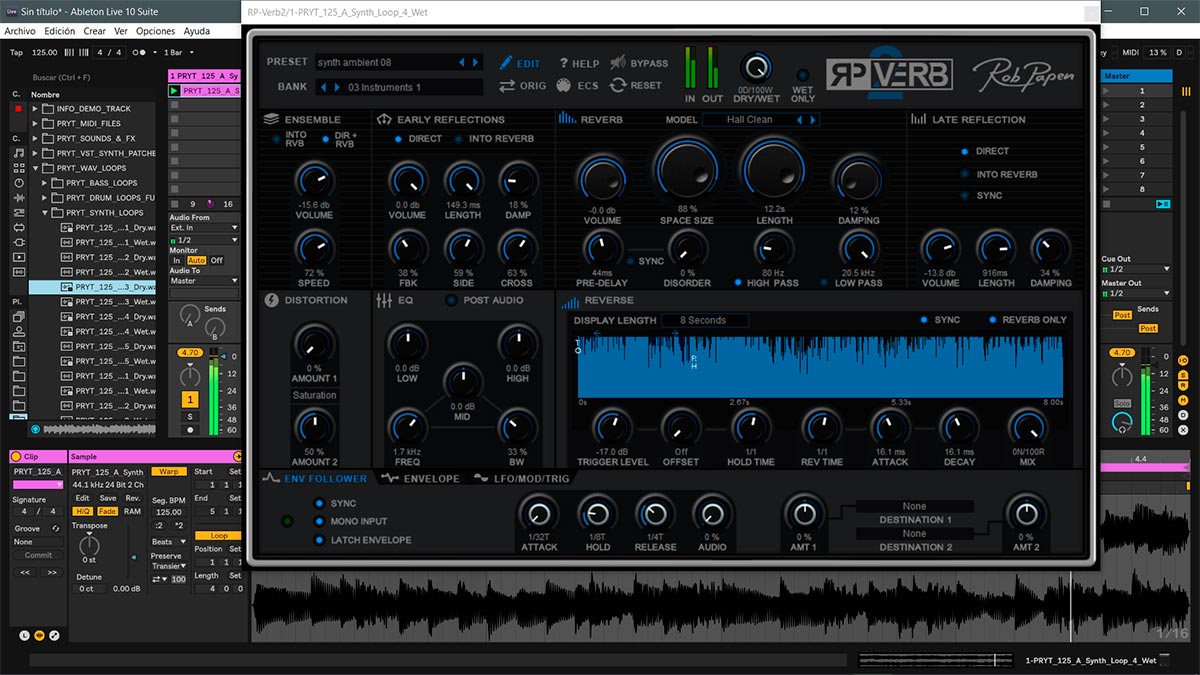Click the Late Reflection bars icon
This screenshot has width=1200, height=675.
918,119
